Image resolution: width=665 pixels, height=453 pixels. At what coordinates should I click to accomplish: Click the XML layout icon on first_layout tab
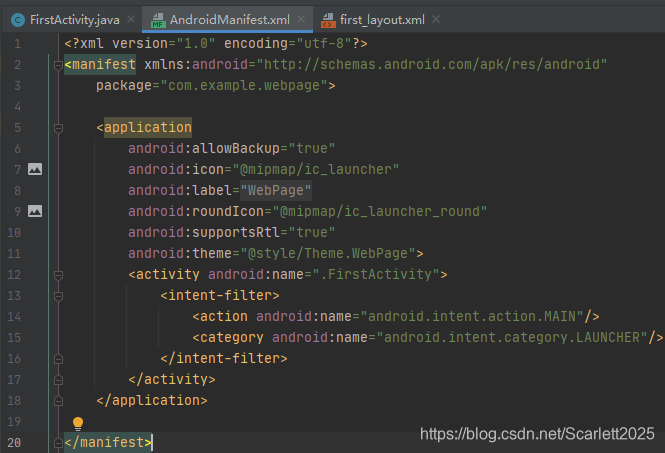(x=328, y=20)
